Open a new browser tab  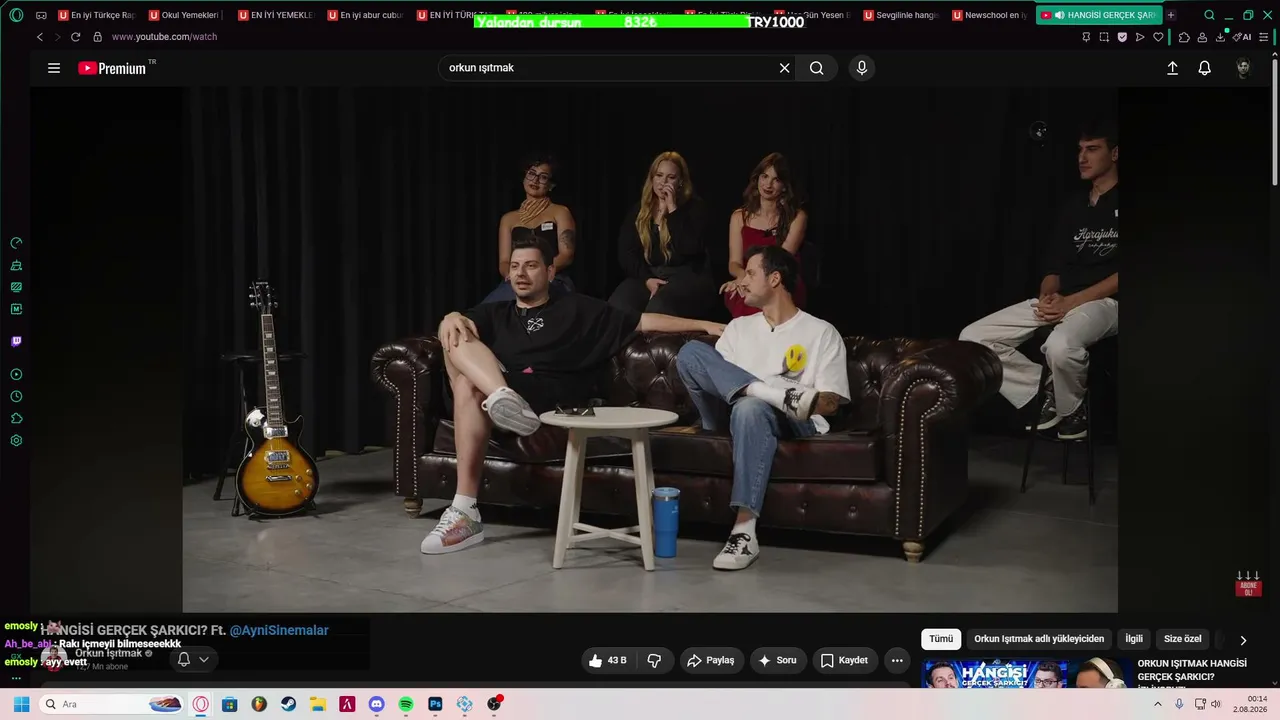pyautogui.click(x=1171, y=15)
